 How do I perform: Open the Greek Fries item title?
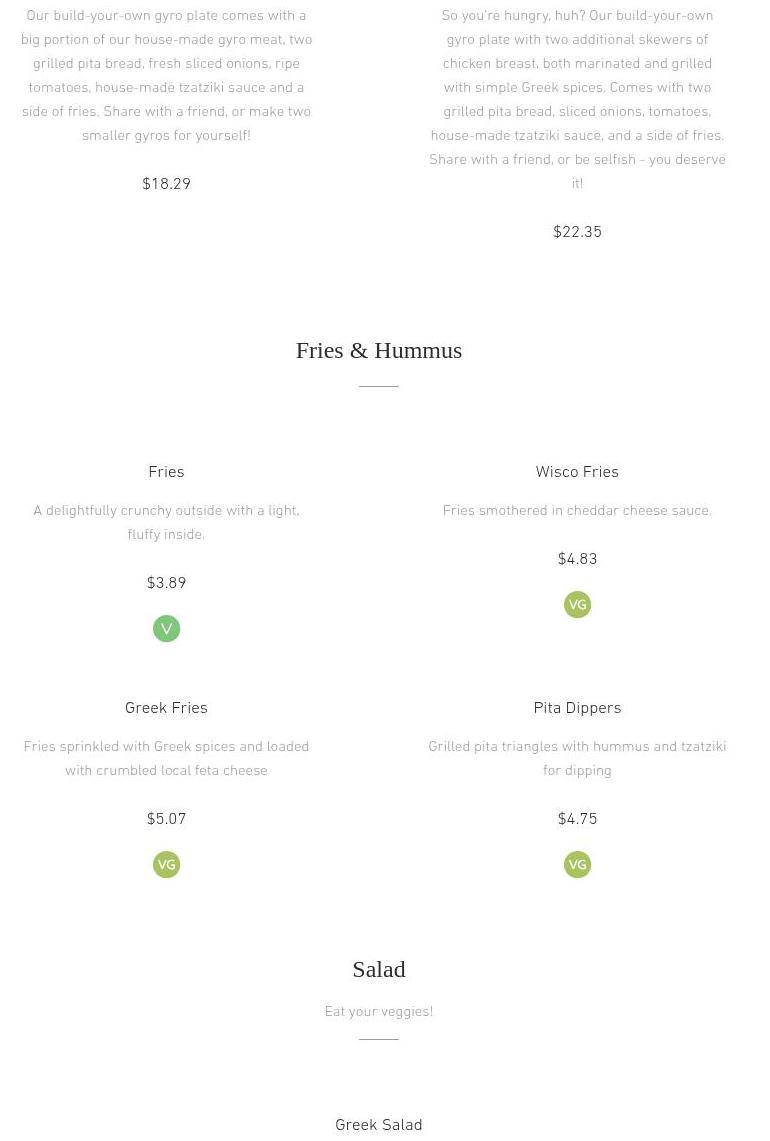pos(166,708)
